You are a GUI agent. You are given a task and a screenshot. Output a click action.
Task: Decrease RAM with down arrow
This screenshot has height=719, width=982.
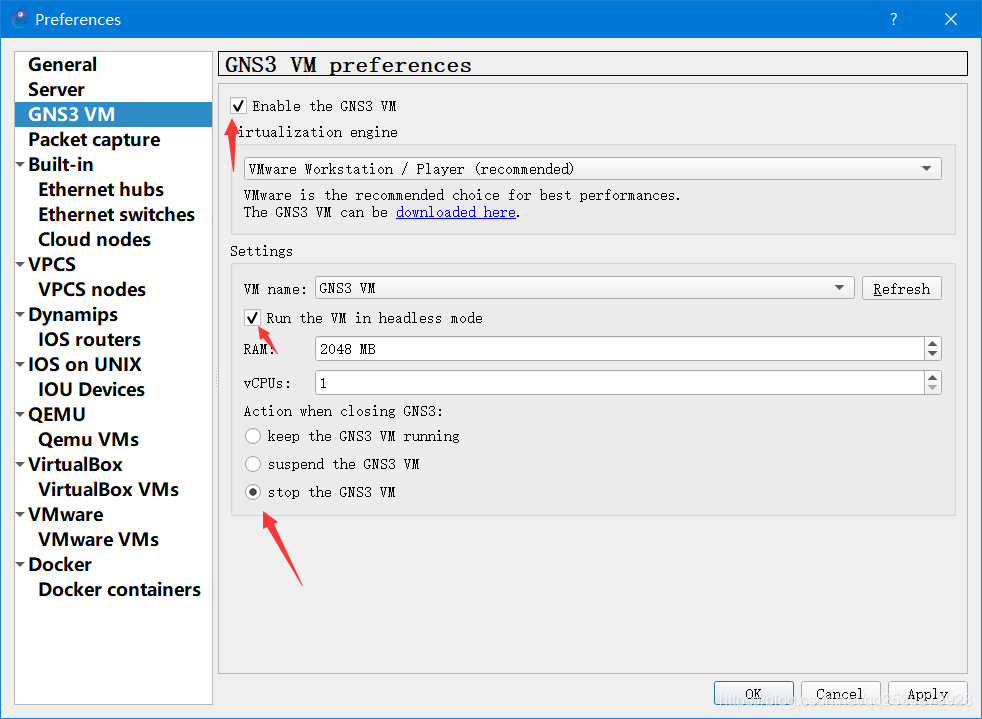(933, 354)
